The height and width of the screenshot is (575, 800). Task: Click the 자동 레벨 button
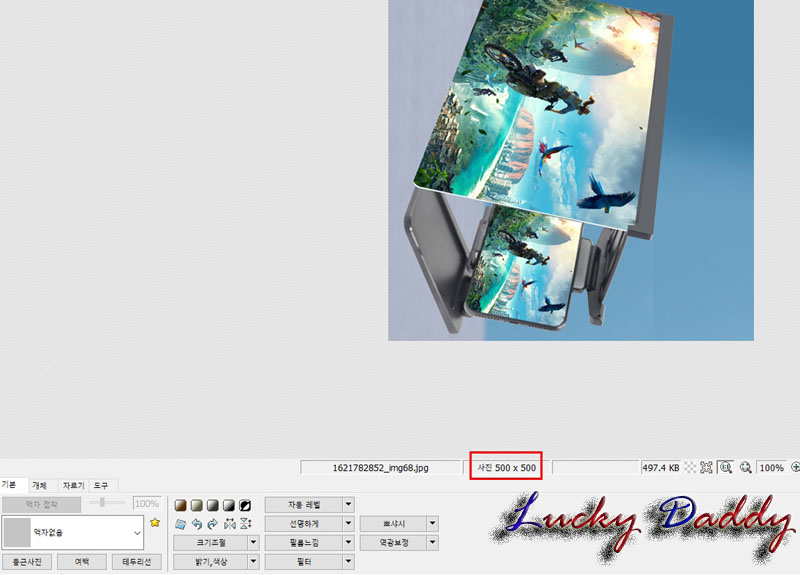pos(304,505)
